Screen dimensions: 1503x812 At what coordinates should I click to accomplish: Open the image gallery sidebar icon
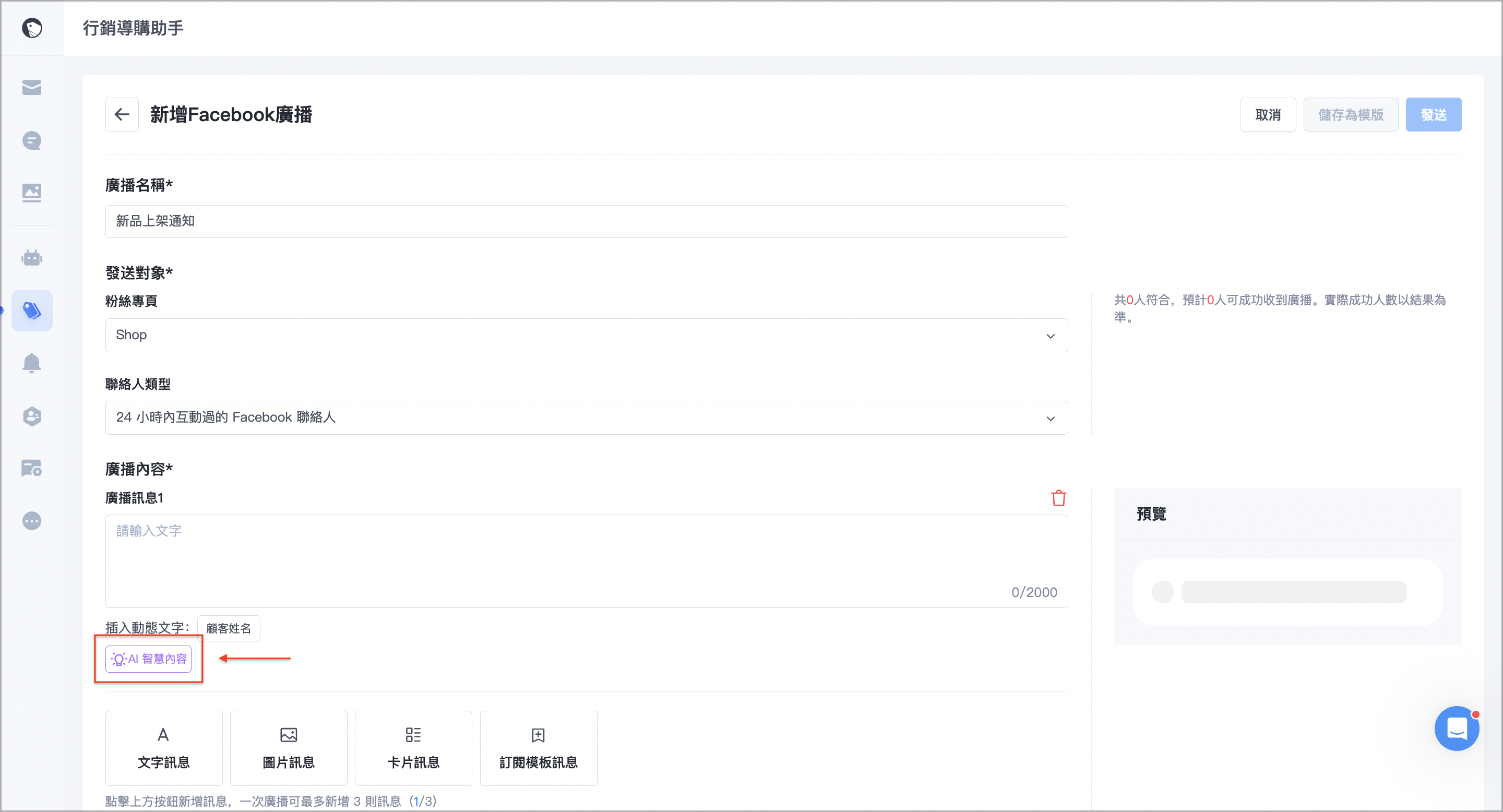[x=31, y=193]
